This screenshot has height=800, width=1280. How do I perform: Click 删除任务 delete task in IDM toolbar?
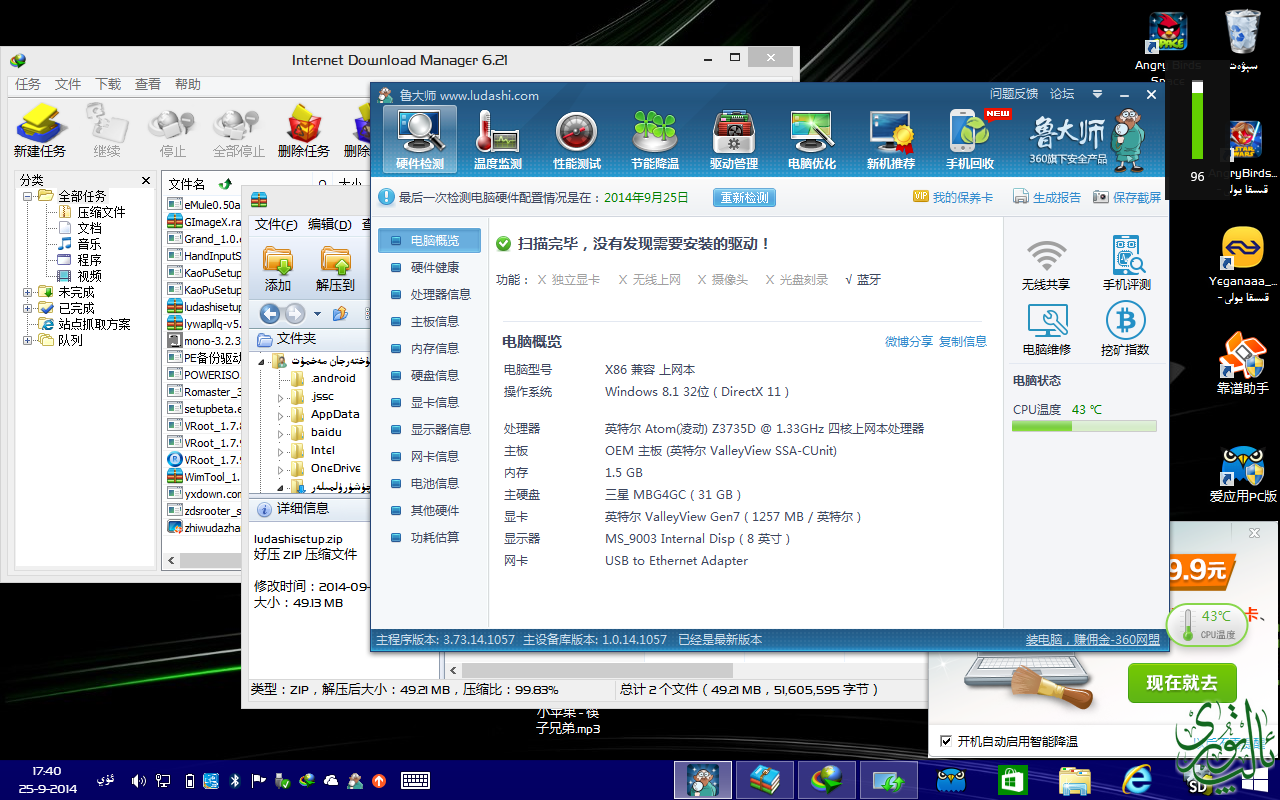304,131
